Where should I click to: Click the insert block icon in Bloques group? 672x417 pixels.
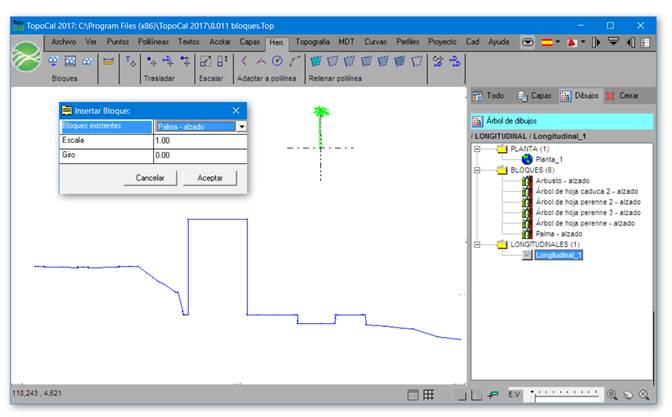pyautogui.click(x=53, y=62)
